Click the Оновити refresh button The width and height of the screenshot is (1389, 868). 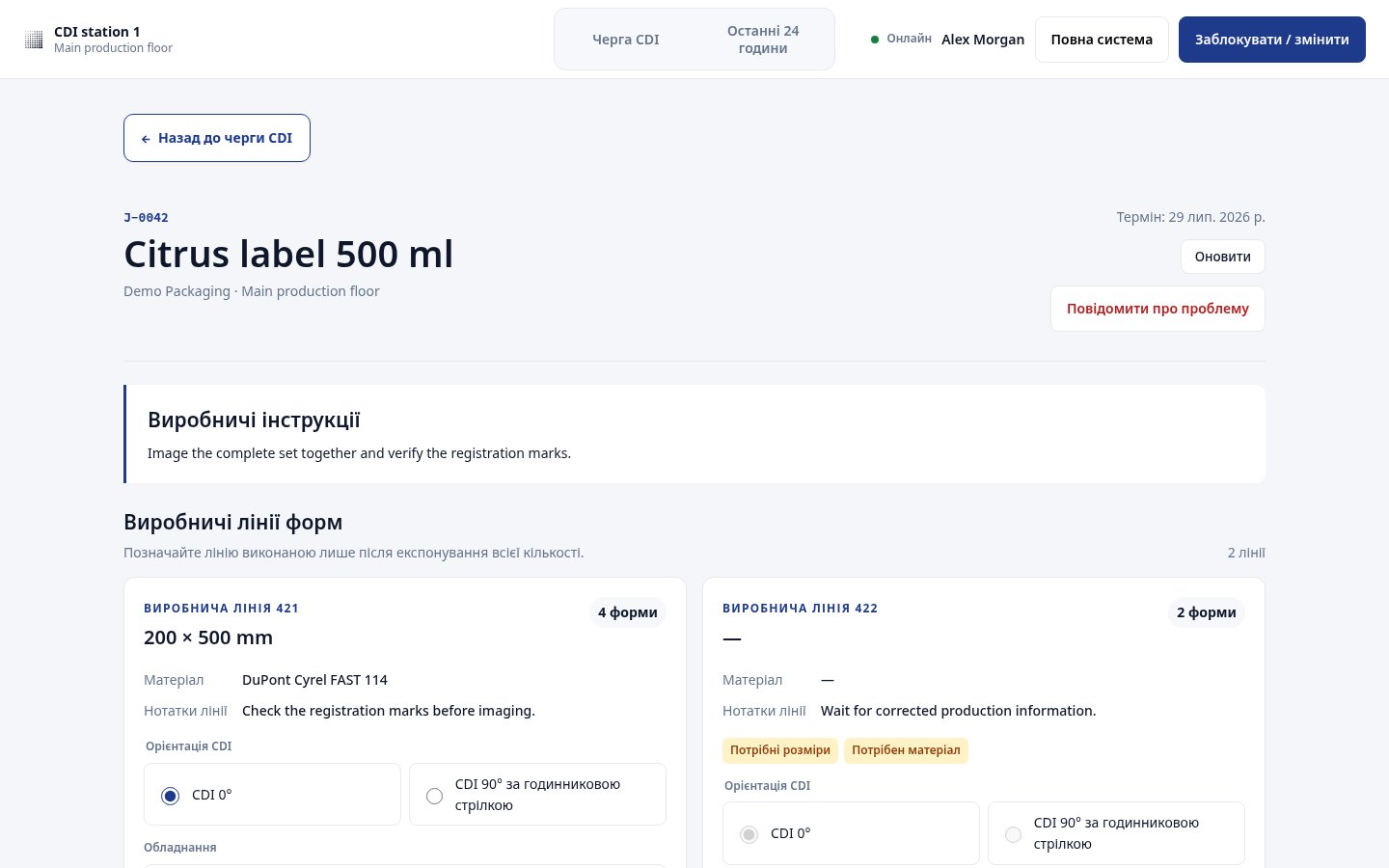click(x=1223, y=257)
